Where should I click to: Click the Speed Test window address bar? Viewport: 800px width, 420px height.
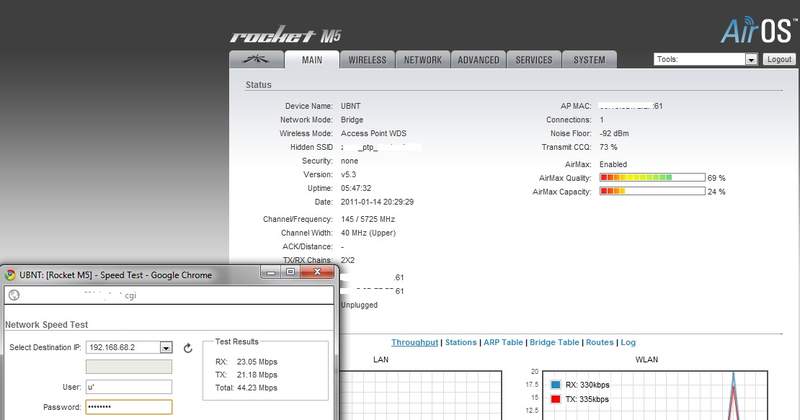[169, 295]
